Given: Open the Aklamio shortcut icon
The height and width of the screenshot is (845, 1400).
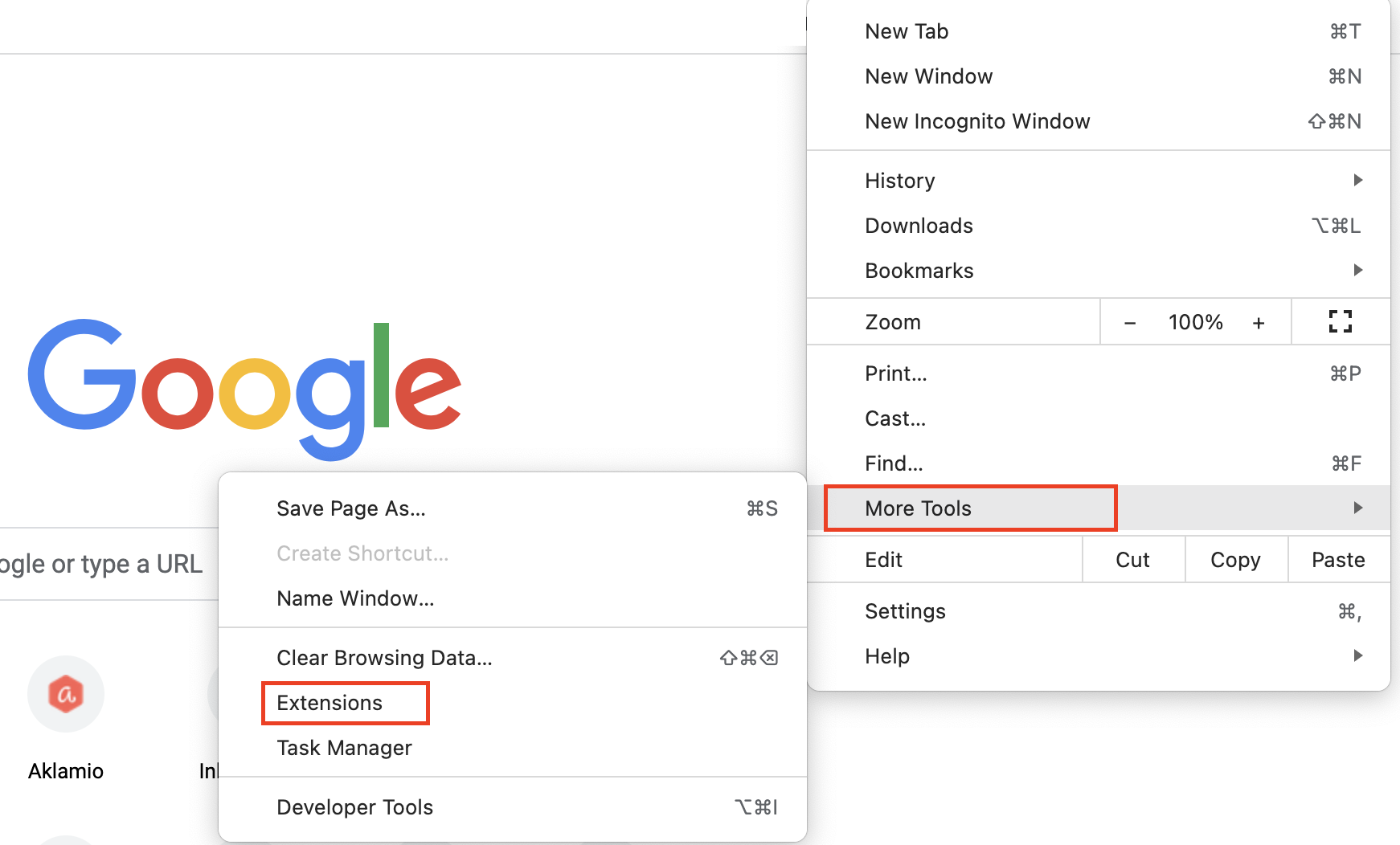Looking at the screenshot, I should (x=66, y=694).
